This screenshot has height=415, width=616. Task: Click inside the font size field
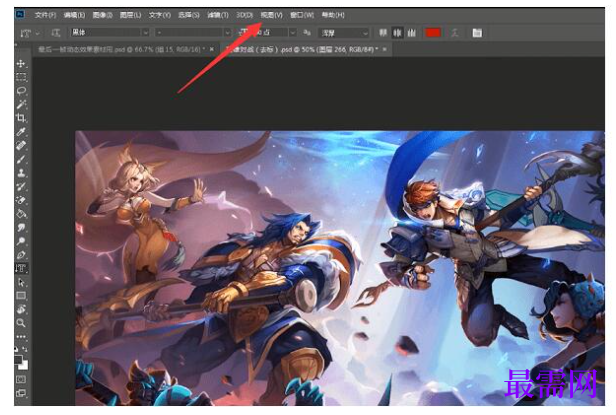(x=271, y=33)
